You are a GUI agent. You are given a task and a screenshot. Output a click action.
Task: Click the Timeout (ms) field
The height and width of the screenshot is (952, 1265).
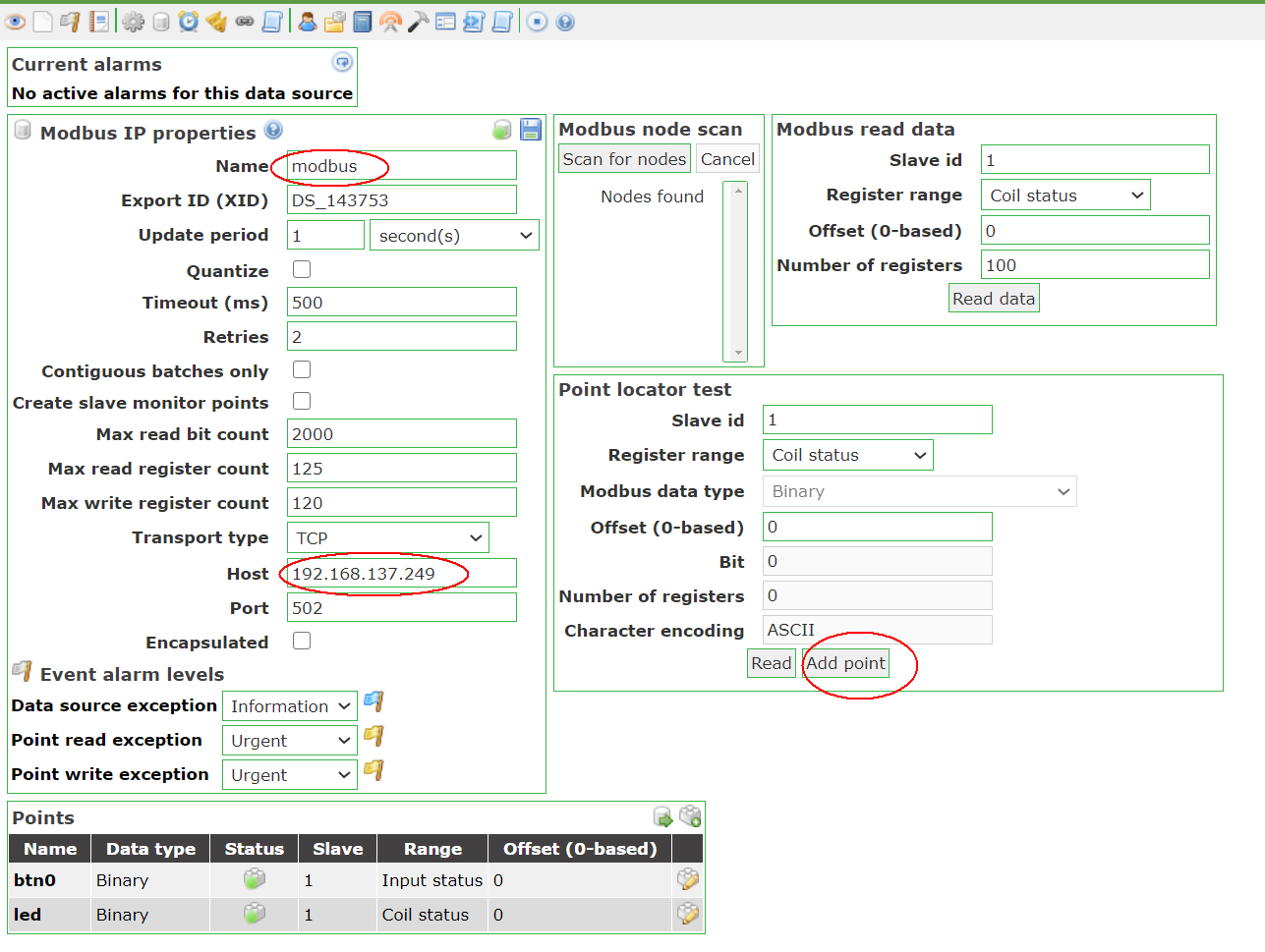coord(402,302)
